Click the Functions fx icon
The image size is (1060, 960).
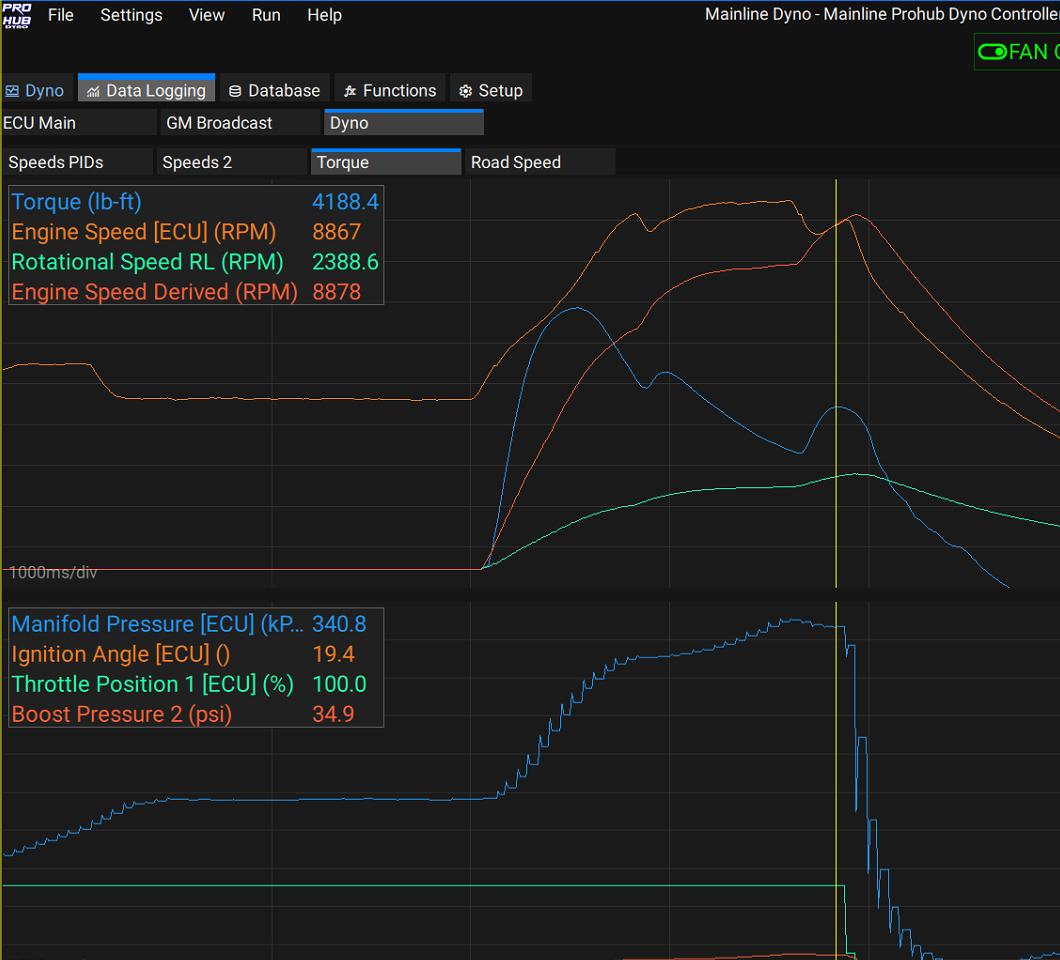point(350,91)
